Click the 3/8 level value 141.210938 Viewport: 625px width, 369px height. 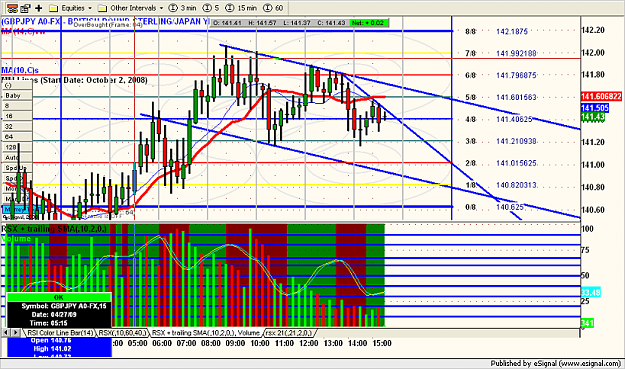pos(516,141)
